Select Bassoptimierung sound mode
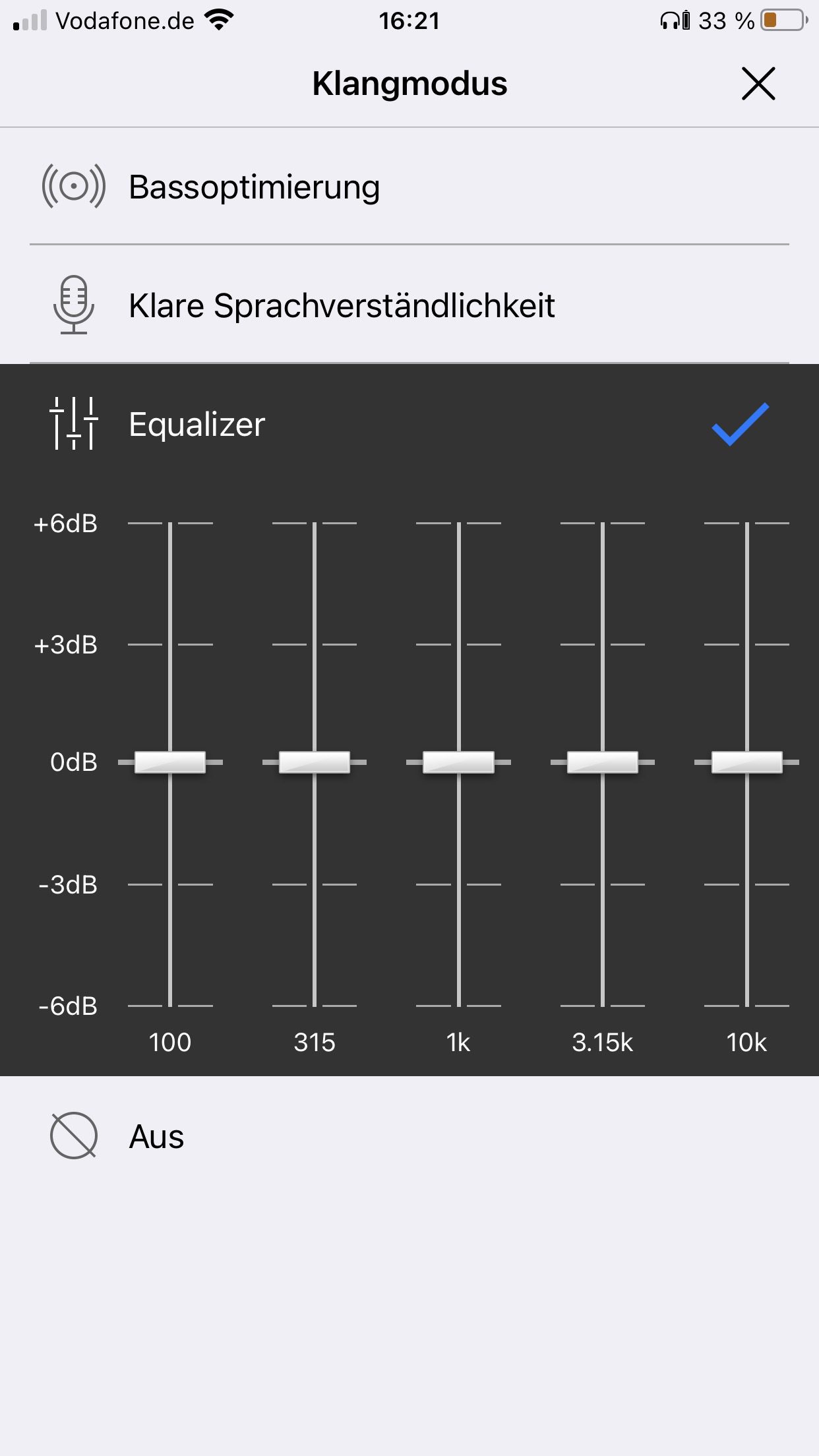This screenshot has width=819, height=1456. [254, 187]
